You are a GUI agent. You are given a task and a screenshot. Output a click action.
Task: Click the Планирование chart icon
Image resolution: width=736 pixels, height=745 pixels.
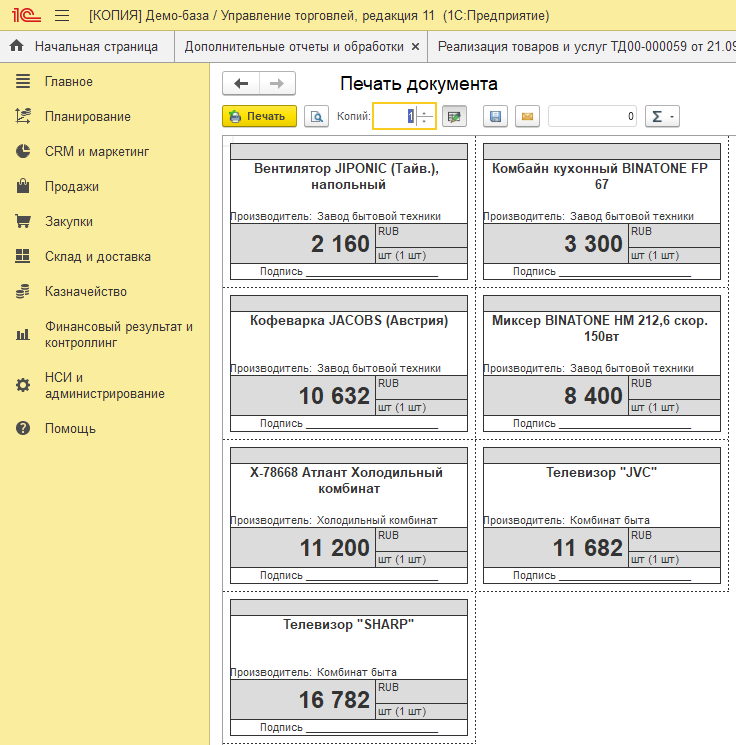(23, 116)
